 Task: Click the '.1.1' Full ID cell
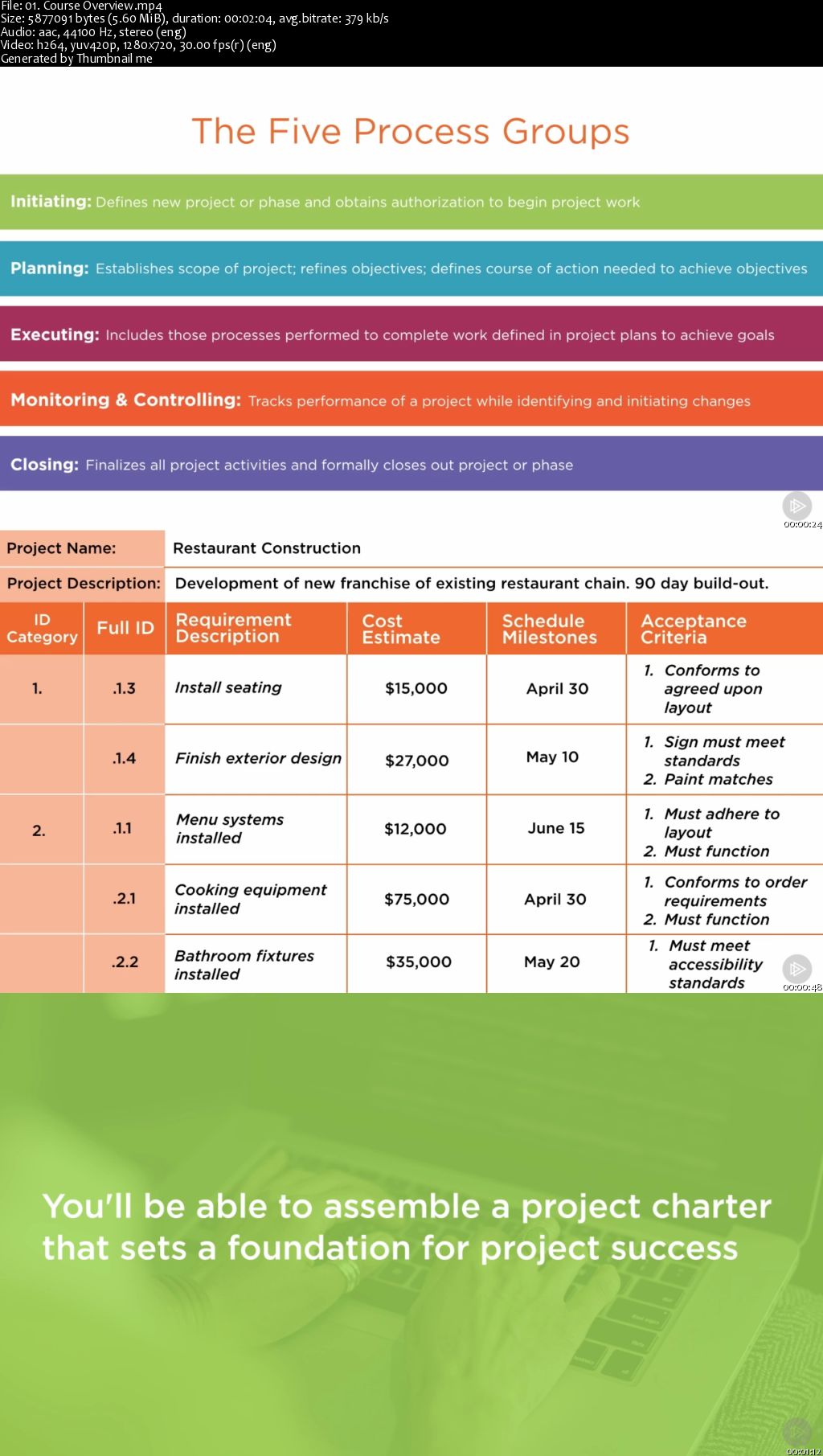pos(125,829)
